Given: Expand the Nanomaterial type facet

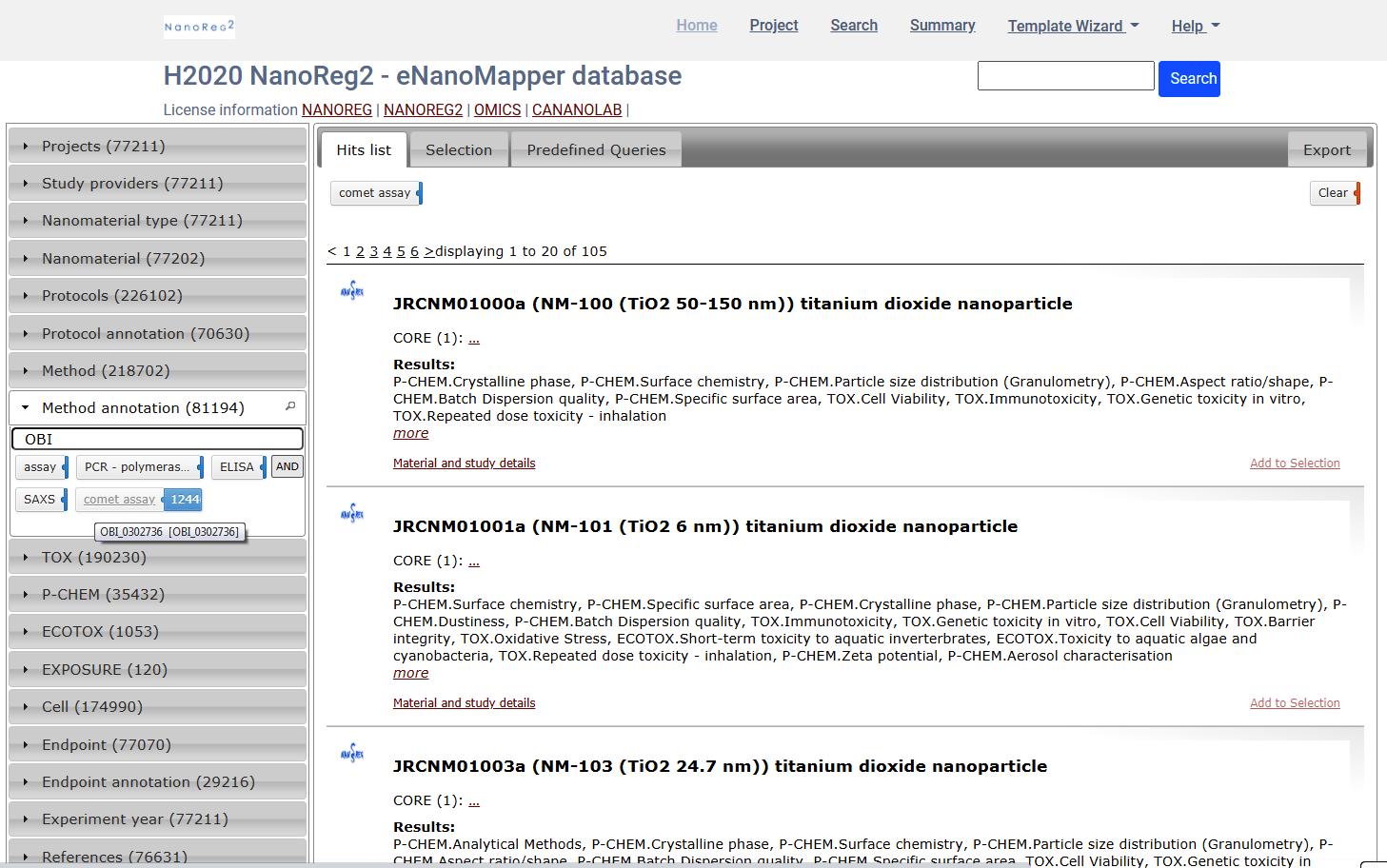Looking at the screenshot, I should click(142, 221).
